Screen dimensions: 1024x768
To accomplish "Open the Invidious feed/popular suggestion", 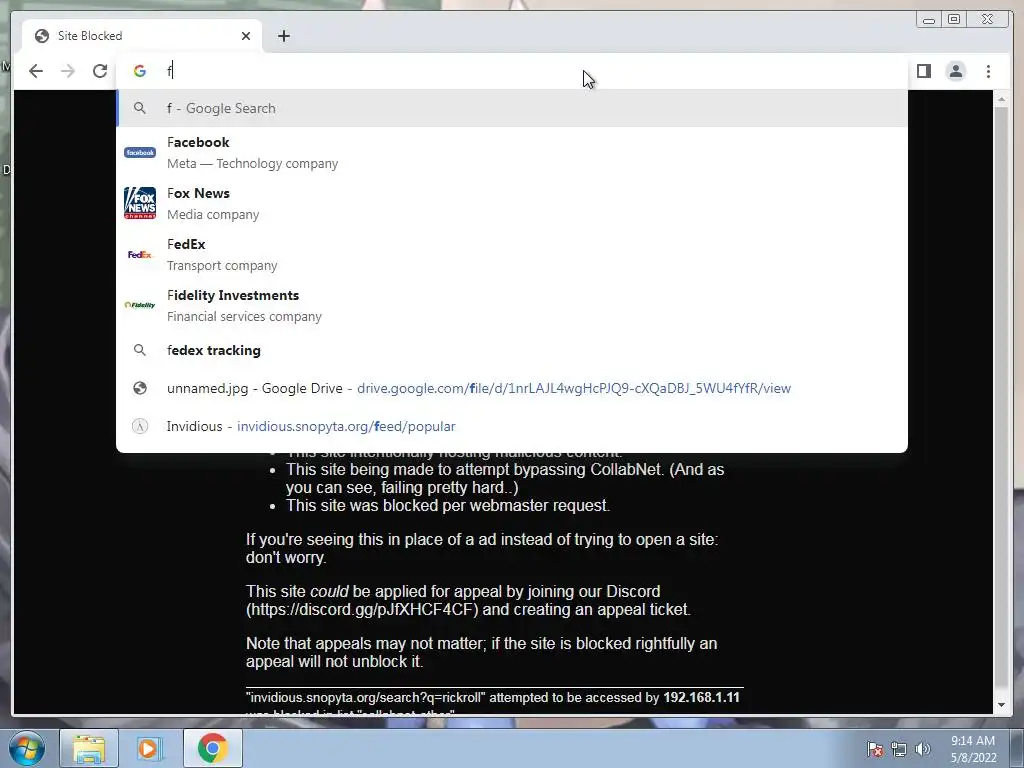I will (x=511, y=426).
